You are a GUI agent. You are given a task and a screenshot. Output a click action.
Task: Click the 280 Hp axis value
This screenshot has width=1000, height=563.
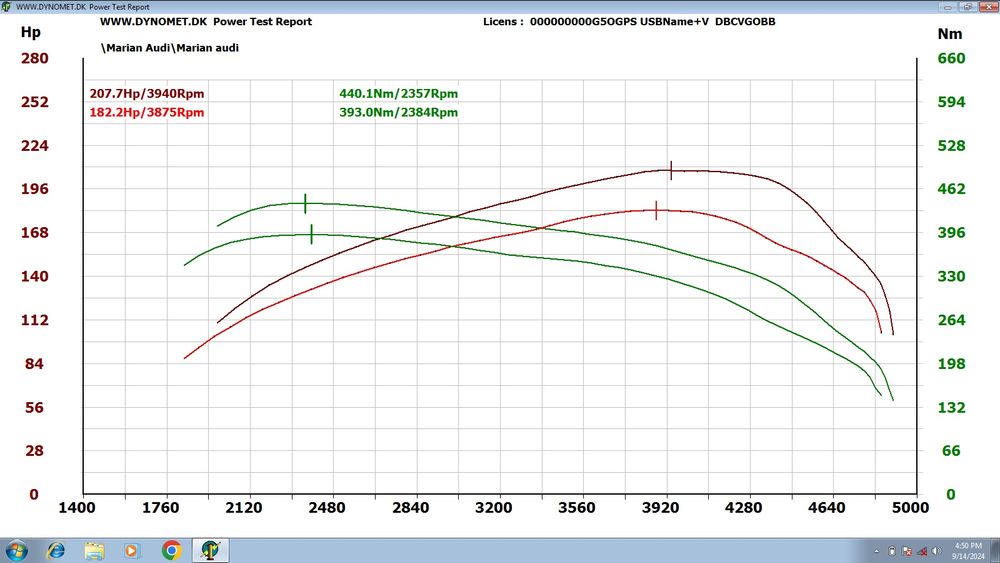coord(34,59)
